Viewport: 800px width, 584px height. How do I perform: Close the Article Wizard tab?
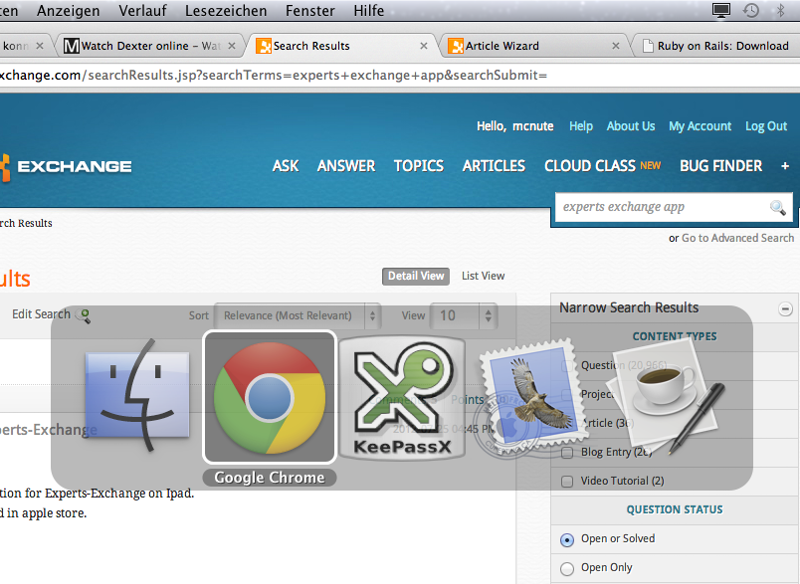pyautogui.click(x=616, y=46)
